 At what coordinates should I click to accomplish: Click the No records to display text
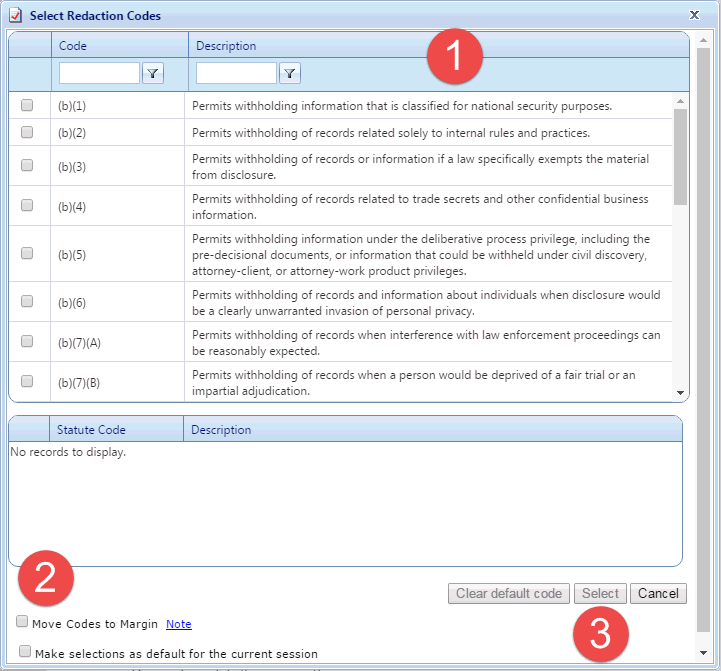pos(68,452)
